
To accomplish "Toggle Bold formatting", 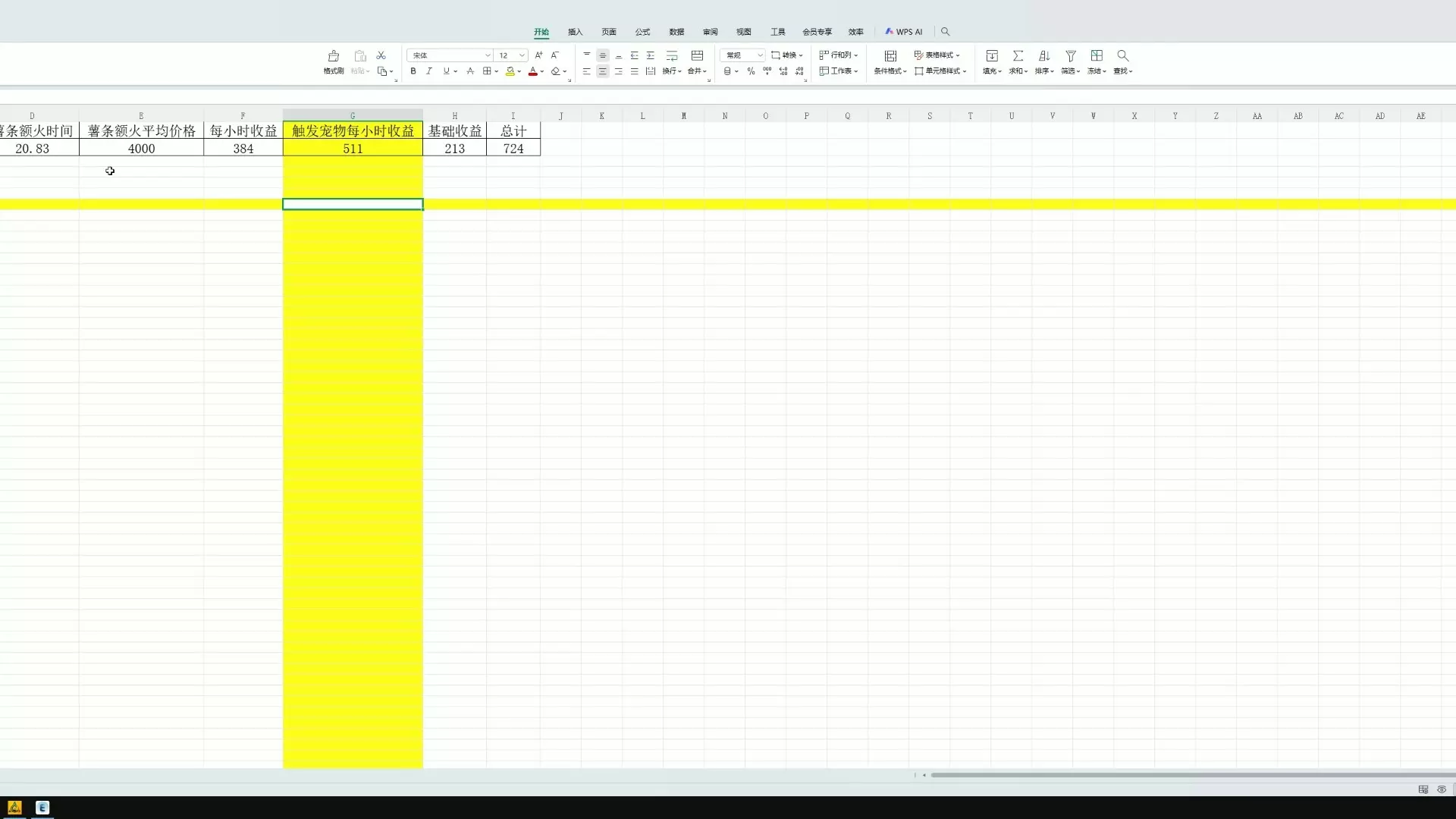I will coord(413,71).
